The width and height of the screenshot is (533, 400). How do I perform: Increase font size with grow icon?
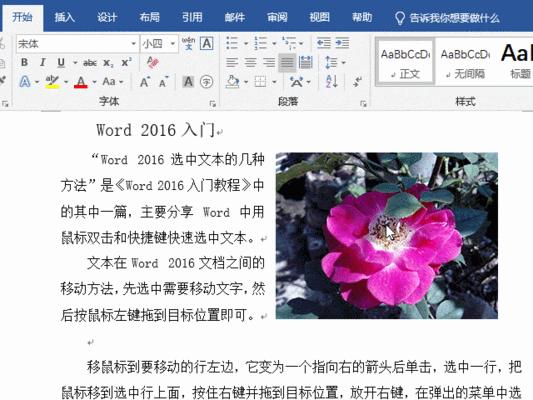point(144,82)
